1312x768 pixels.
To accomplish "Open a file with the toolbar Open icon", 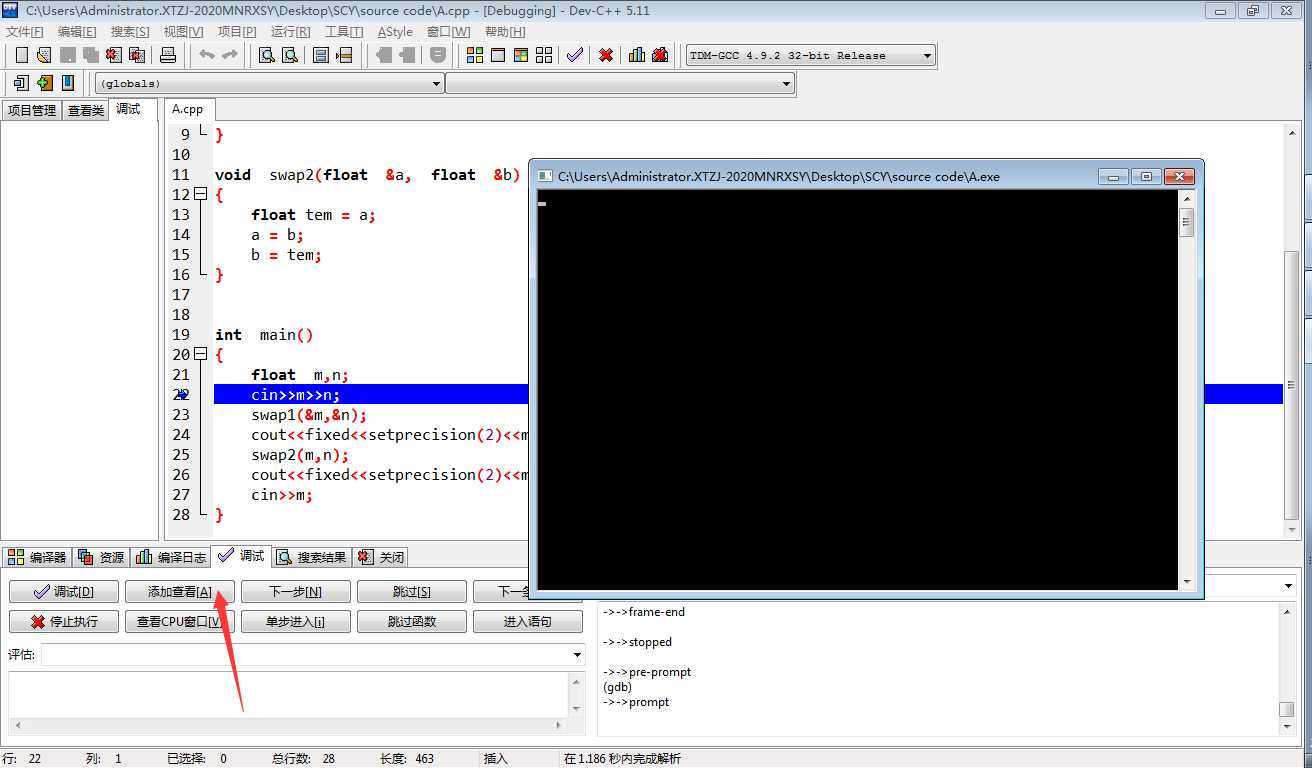I will 44,55.
